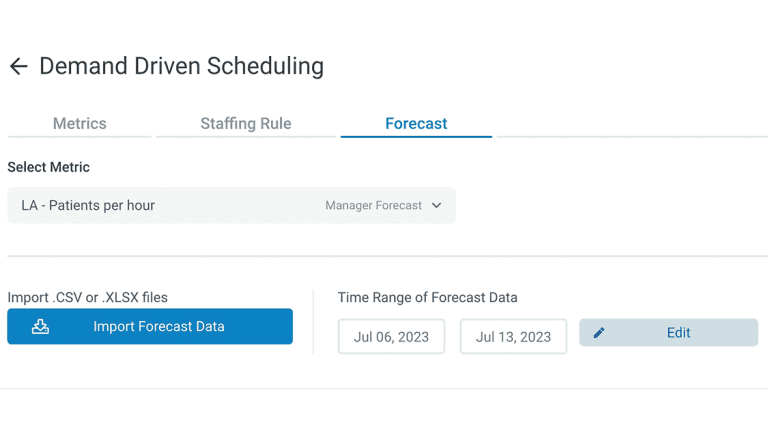This screenshot has height=442, width=768.
Task: Click the Select Metric label
Action: 48,167
